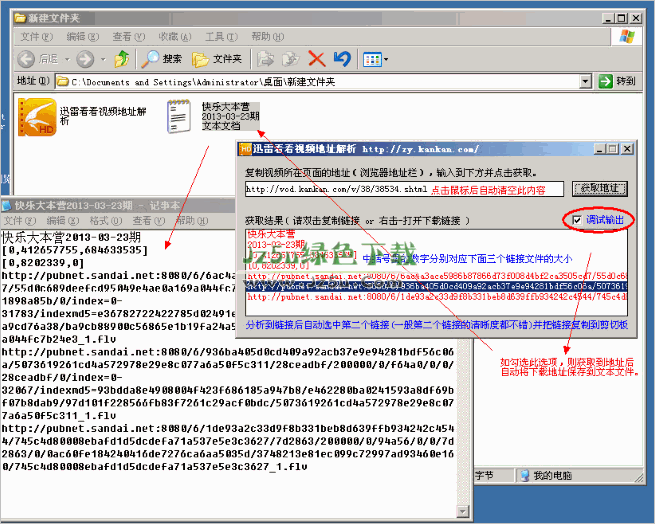Open Notepad View menu (查看)
The image size is (655, 524).
point(149,220)
